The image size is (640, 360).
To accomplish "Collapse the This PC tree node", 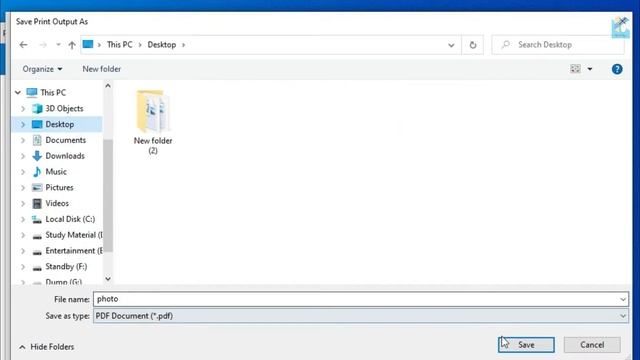I will click(x=18, y=93).
